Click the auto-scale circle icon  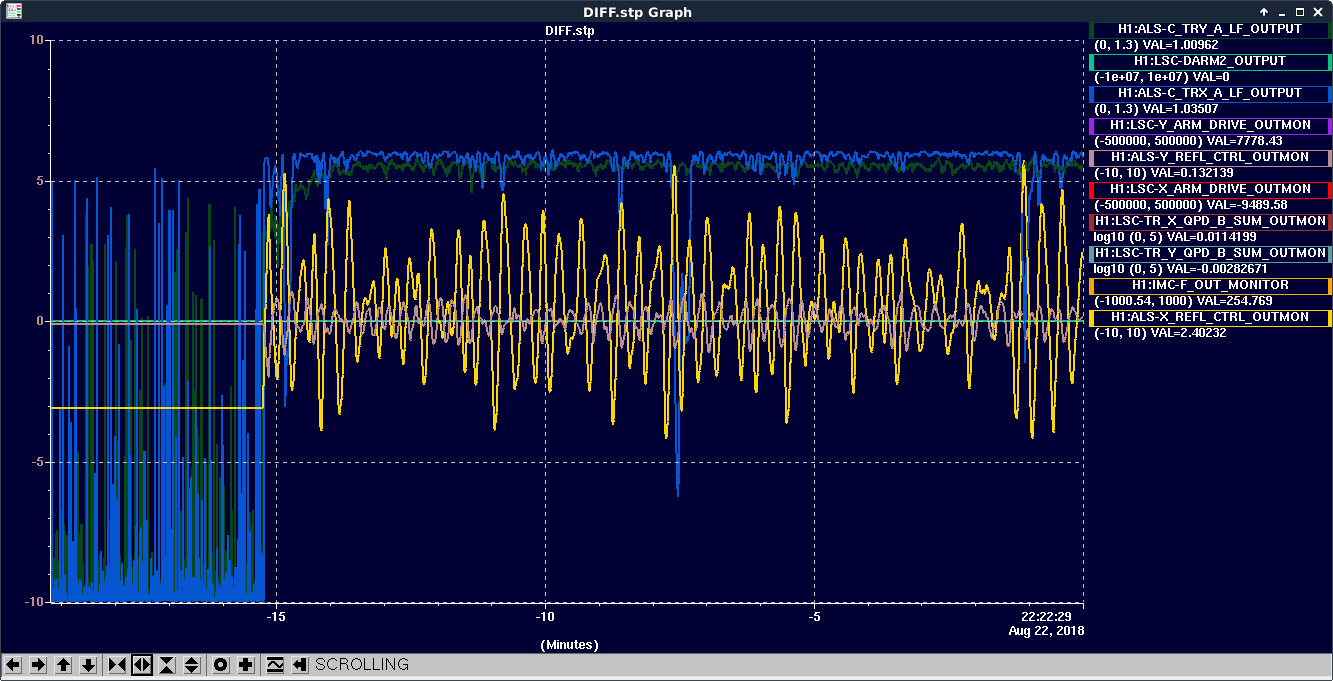pyautogui.click(x=221, y=665)
